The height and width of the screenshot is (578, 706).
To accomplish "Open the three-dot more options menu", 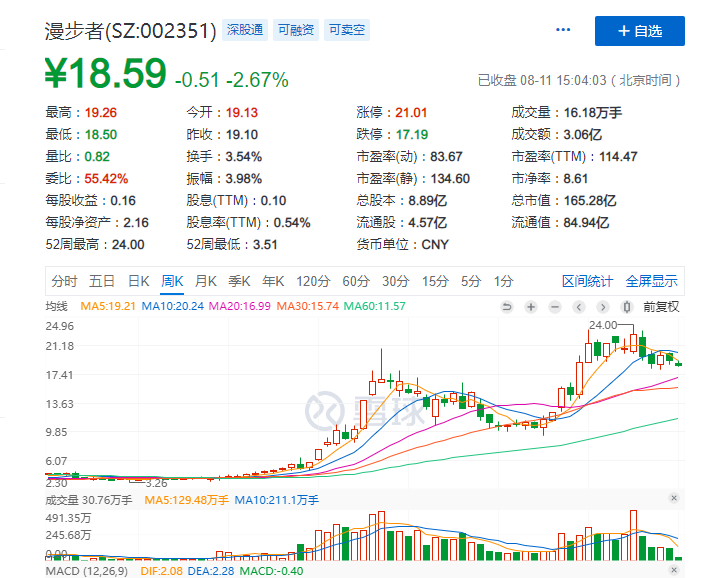I will click(563, 30).
